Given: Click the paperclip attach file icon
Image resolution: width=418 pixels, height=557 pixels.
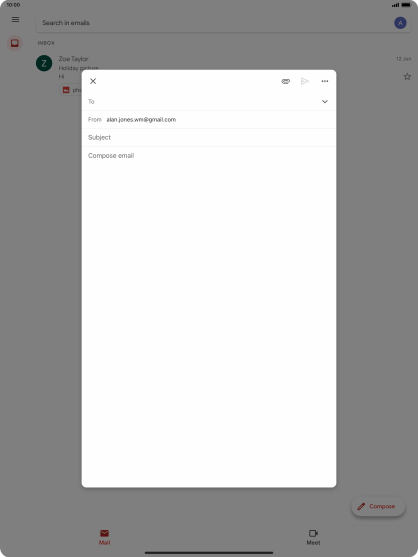Looking at the screenshot, I should click(x=286, y=81).
